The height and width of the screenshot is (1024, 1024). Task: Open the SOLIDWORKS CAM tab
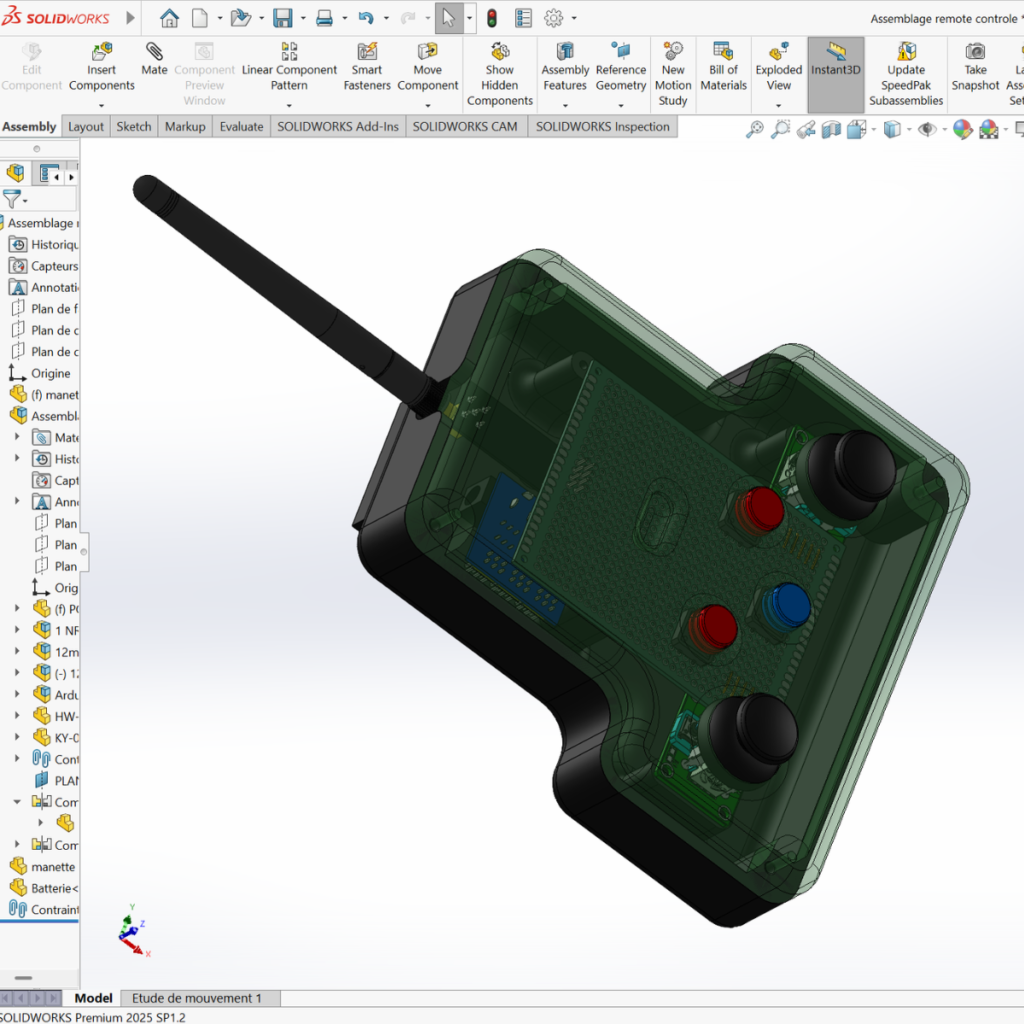465,127
